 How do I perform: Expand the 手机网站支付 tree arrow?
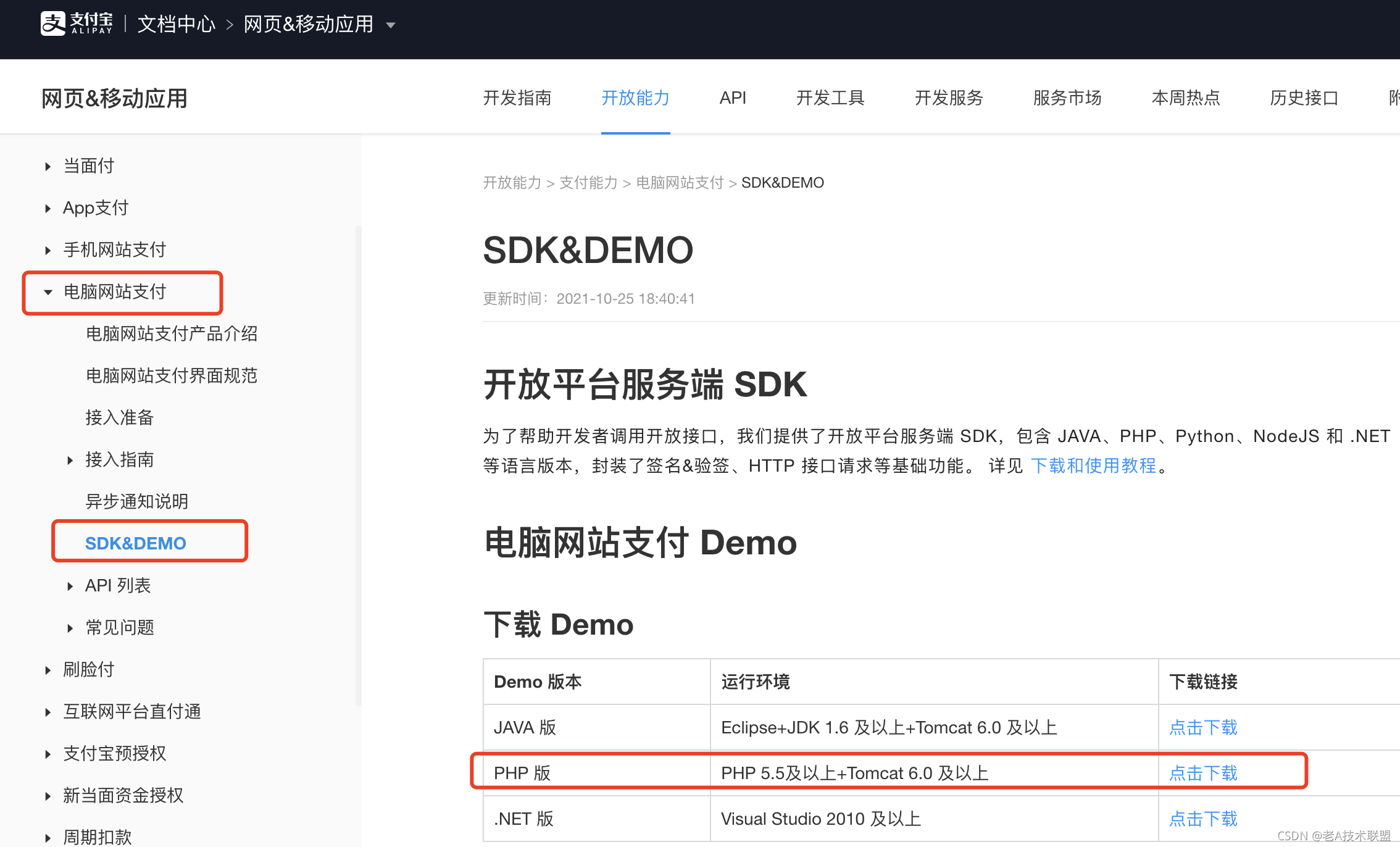(48, 250)
